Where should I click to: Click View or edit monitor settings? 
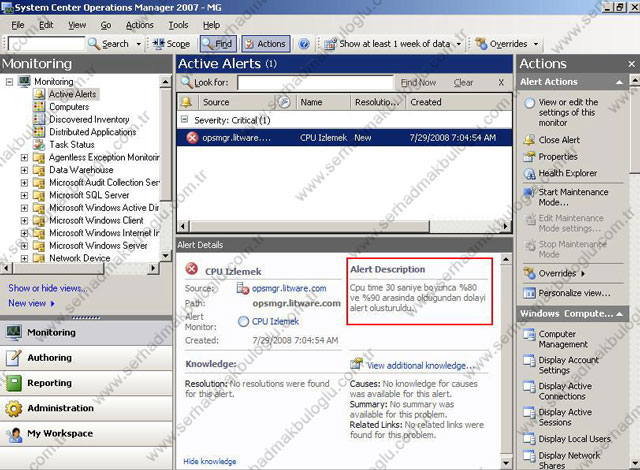(x=568, y=112)
